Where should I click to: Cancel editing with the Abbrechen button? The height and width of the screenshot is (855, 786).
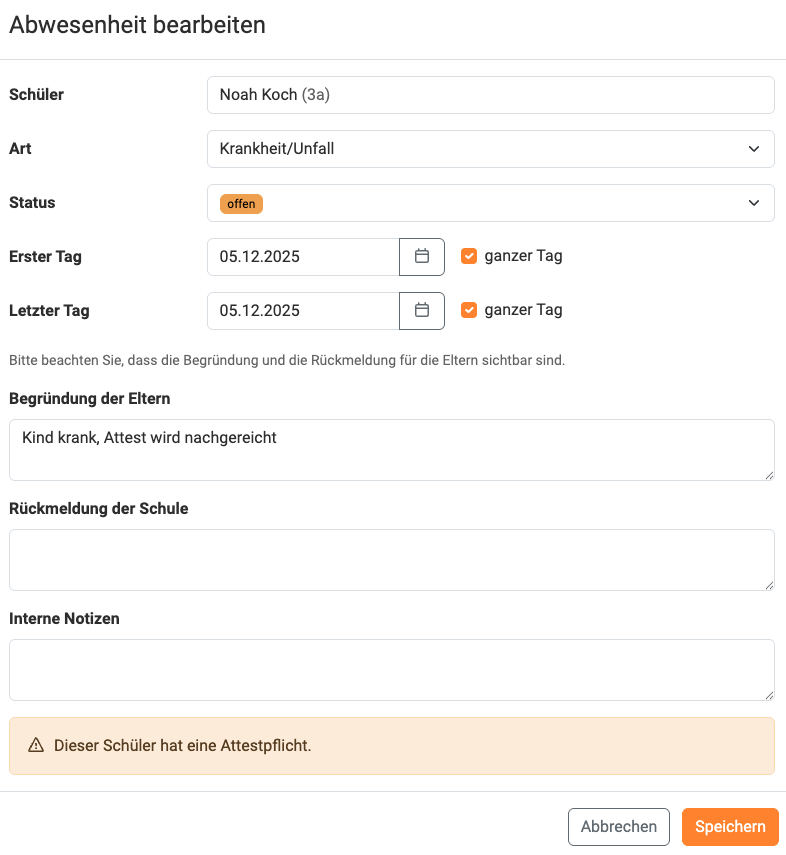[618, 826]
